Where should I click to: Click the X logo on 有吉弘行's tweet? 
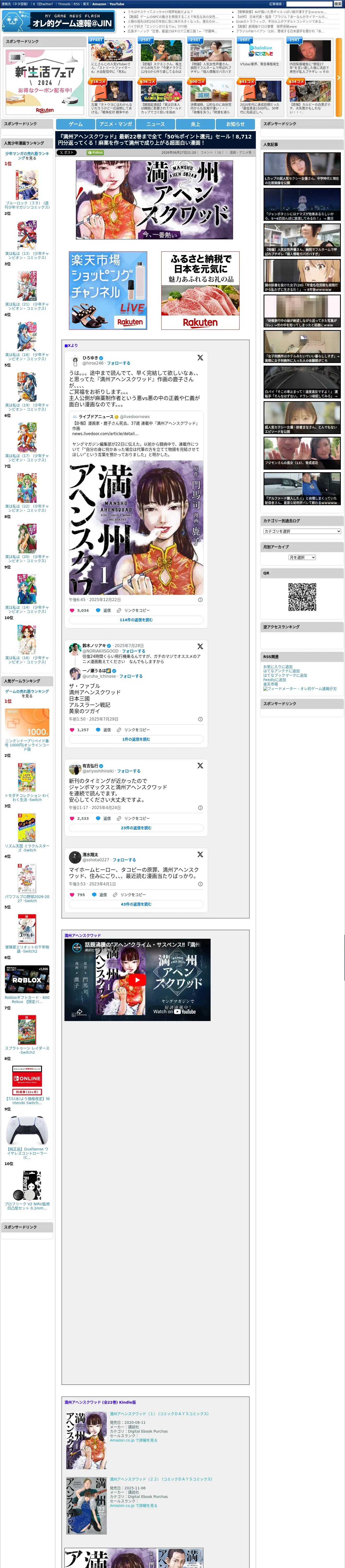click(x=200, y=766)
